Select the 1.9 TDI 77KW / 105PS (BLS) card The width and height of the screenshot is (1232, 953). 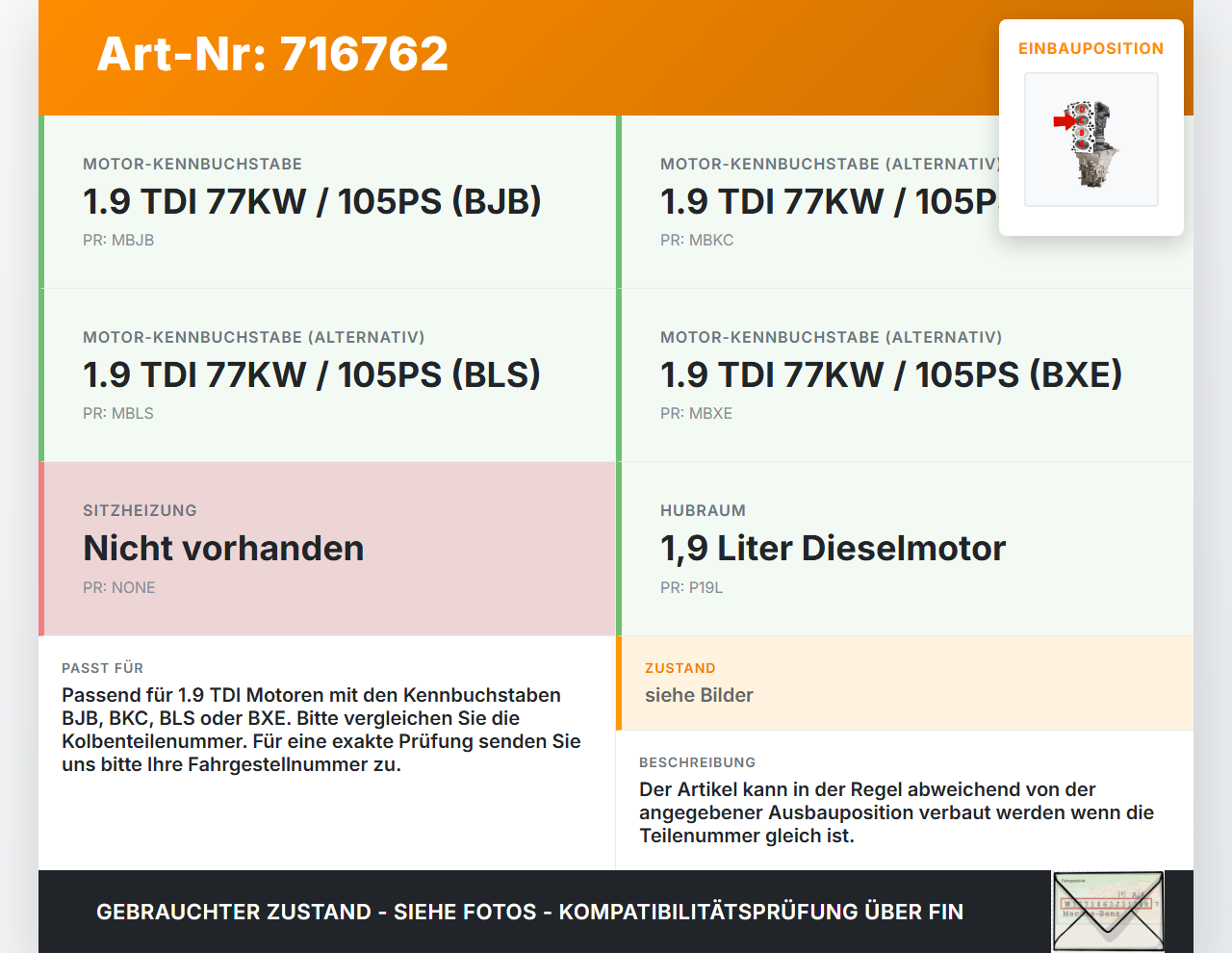coord(327,375)
